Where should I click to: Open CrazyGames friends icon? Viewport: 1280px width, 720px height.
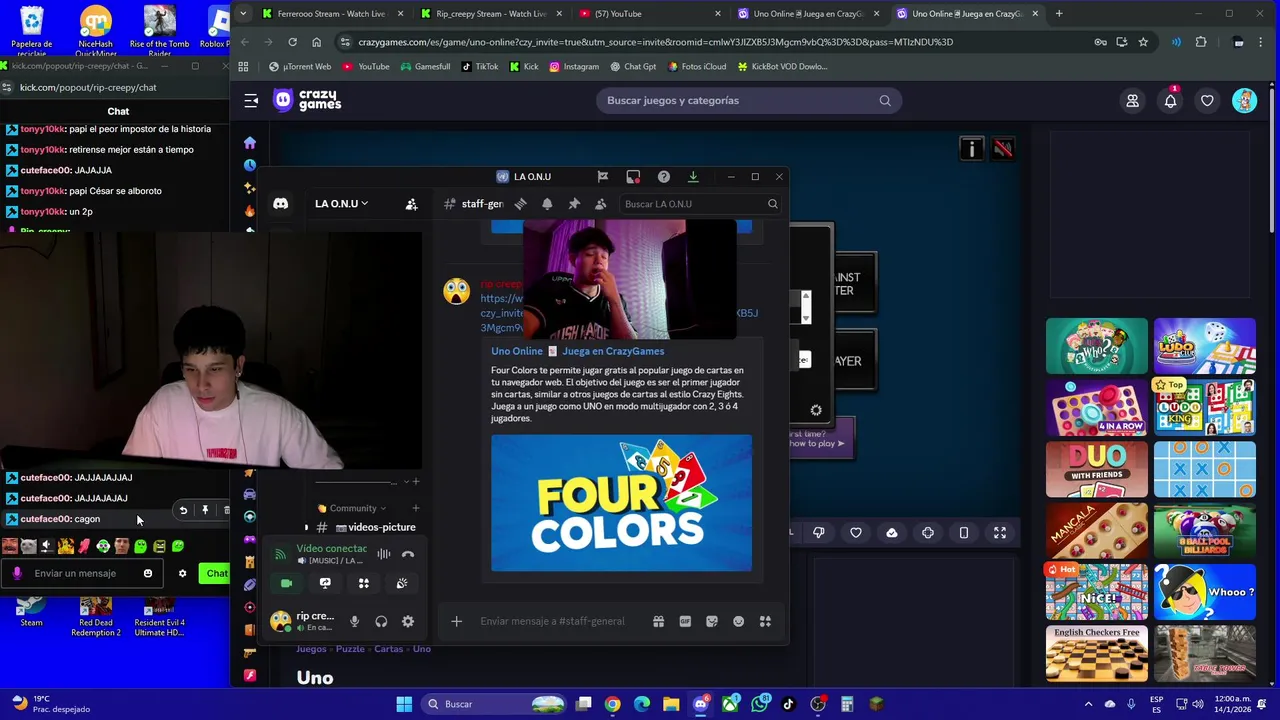[1132, 101]
